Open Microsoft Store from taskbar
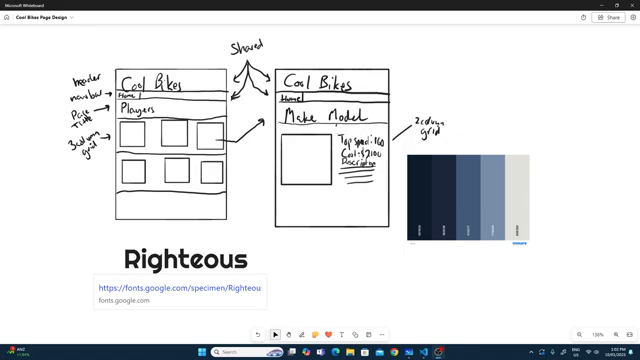This screenshot has width=640, height=360. click(365, 352)
